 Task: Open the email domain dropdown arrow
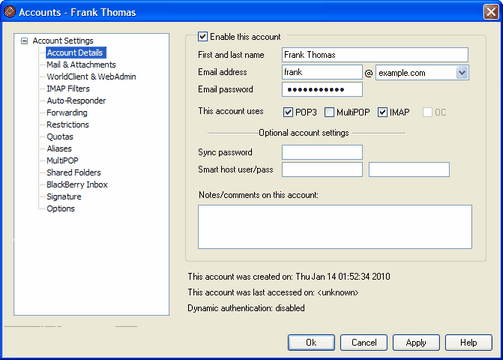[462, 73]
